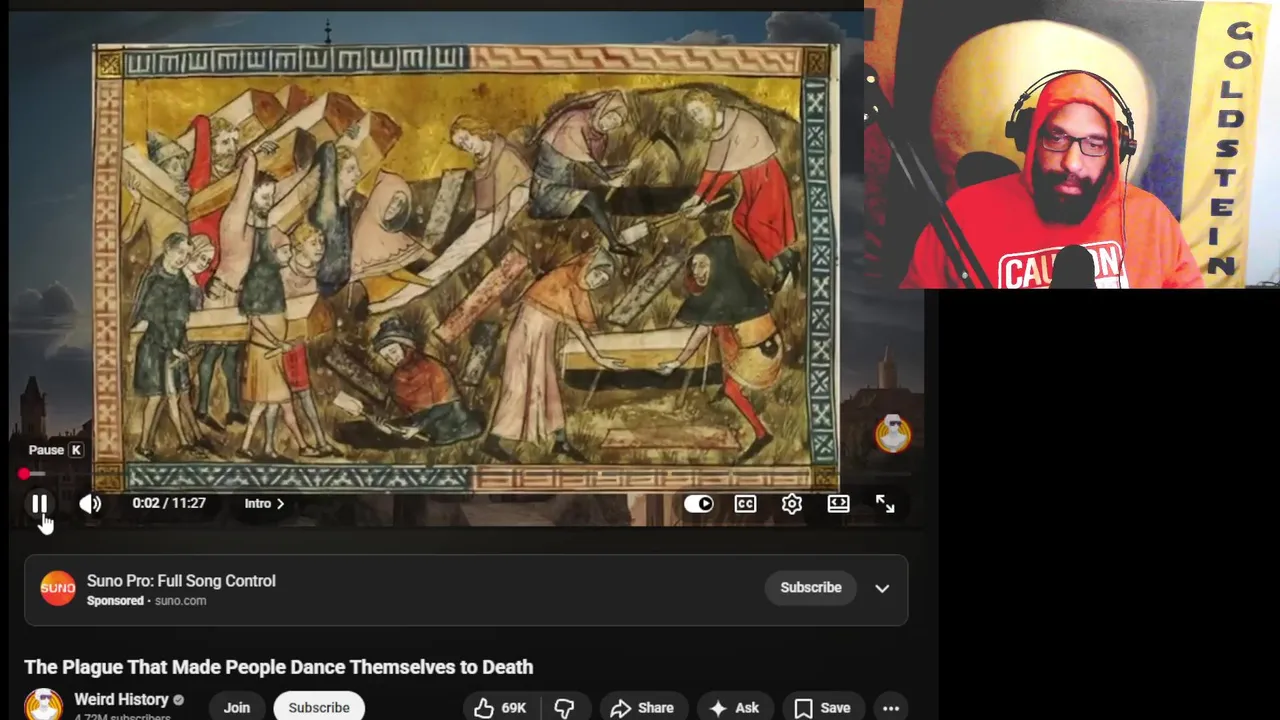Viewport: 1280px width, 720px height.
Task: Like the video with the thumbs up
Action: (501, 707)
